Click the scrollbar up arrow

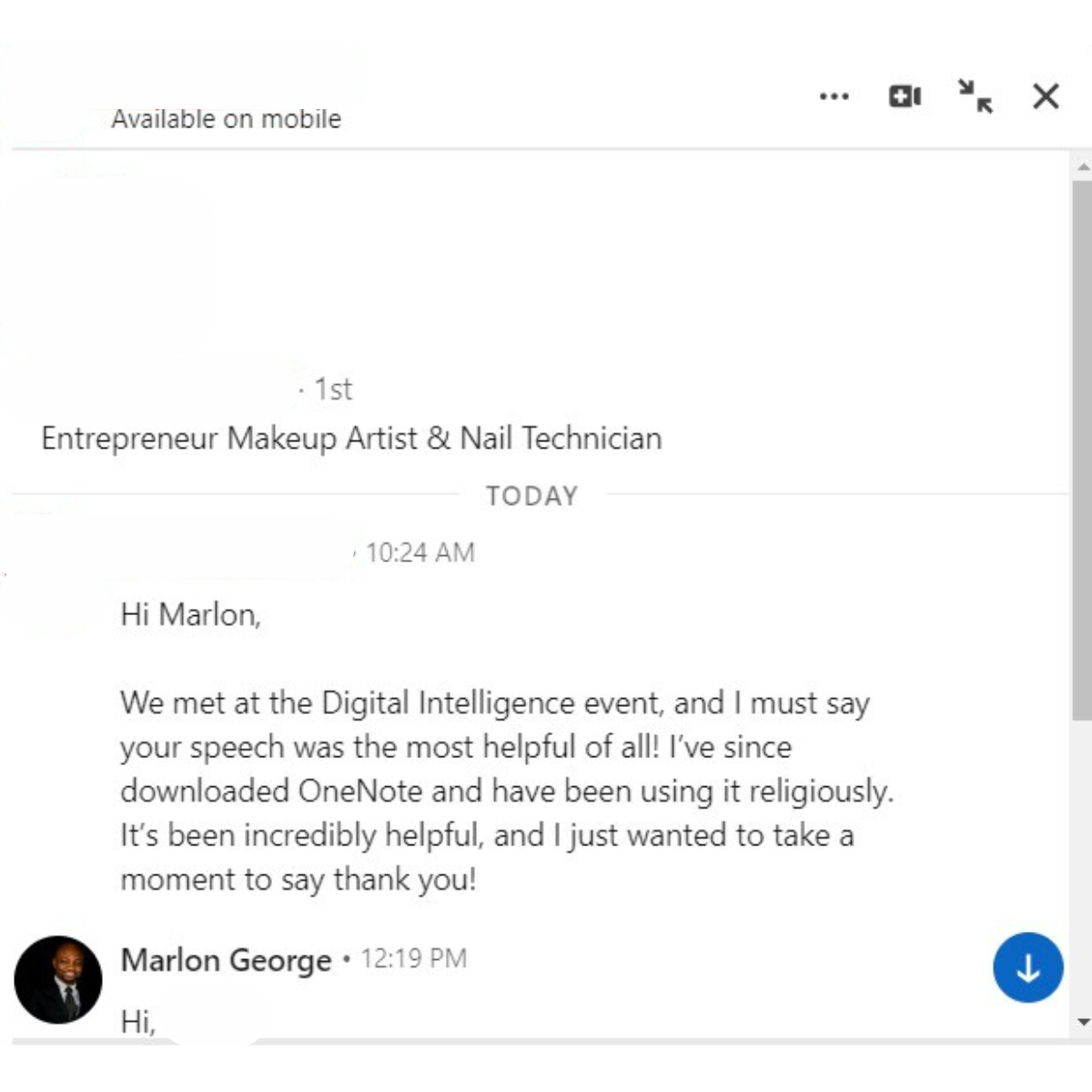(x=1082, y=167)
